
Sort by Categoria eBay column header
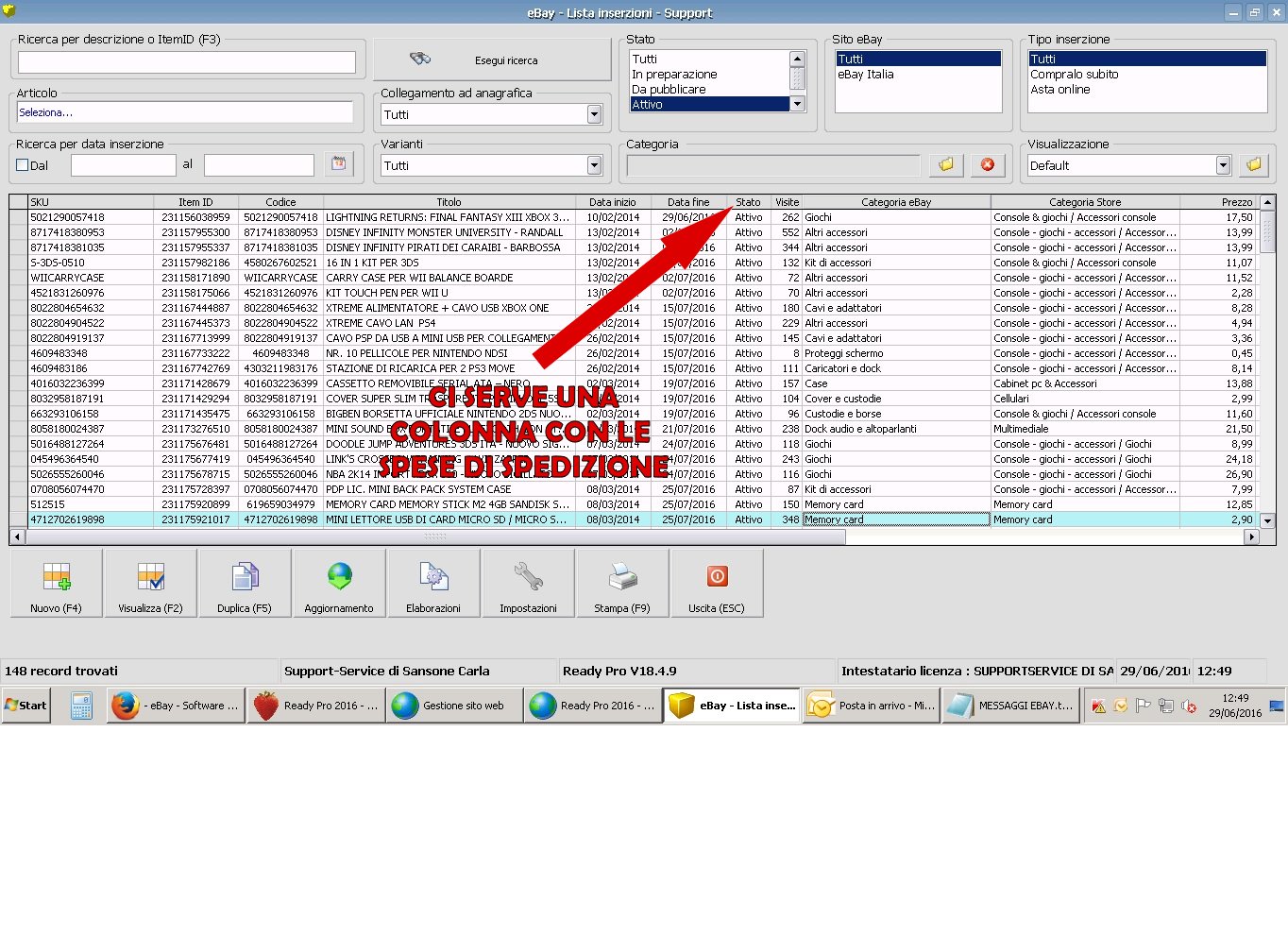point(896,202)
